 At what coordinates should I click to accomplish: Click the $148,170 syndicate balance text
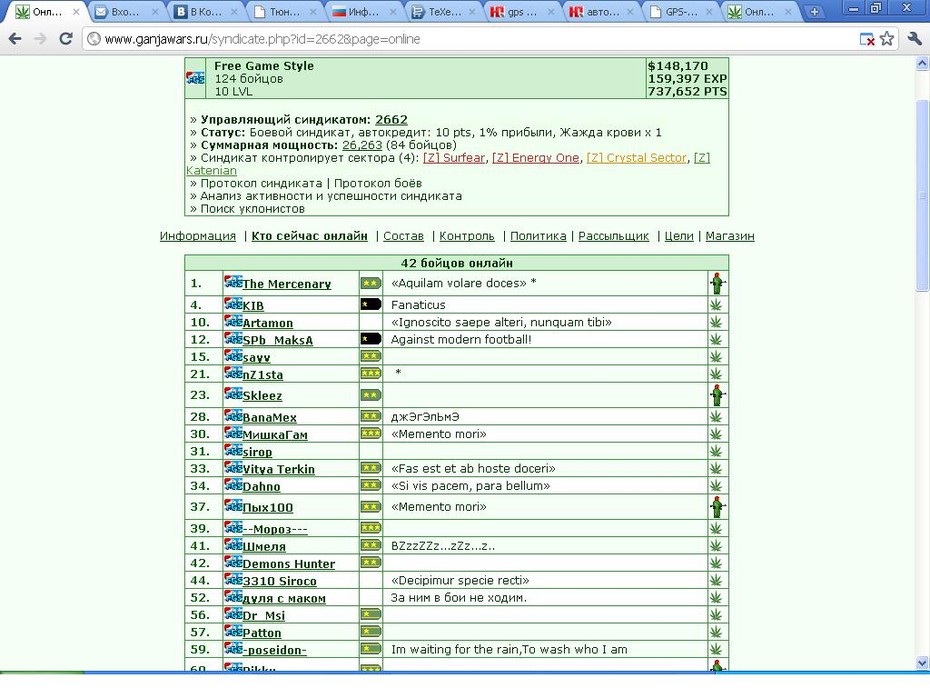tap(678, 66)
